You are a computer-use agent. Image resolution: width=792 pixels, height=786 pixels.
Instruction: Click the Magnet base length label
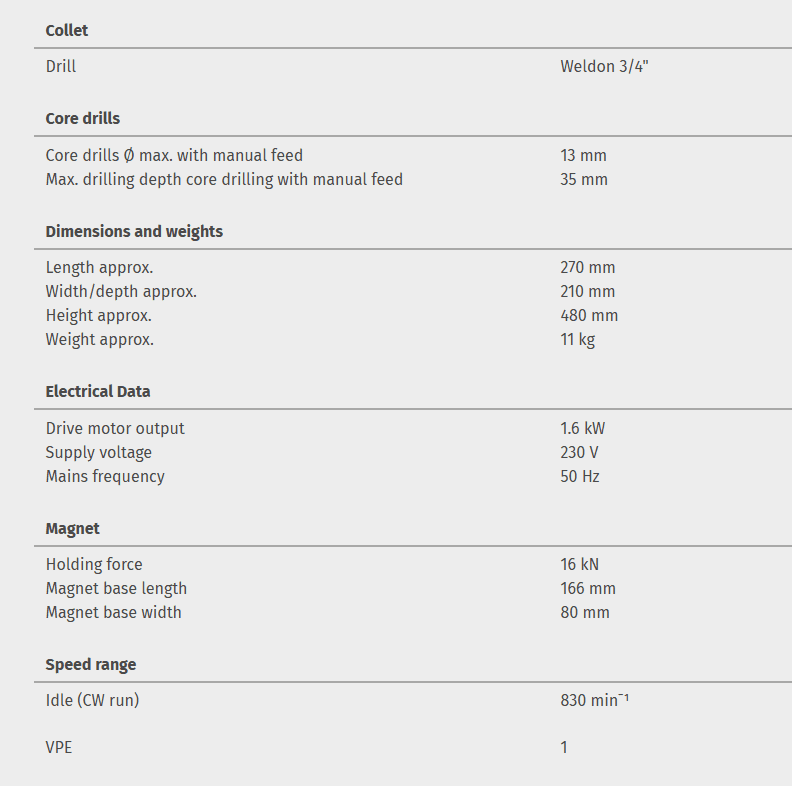(116, 588)
